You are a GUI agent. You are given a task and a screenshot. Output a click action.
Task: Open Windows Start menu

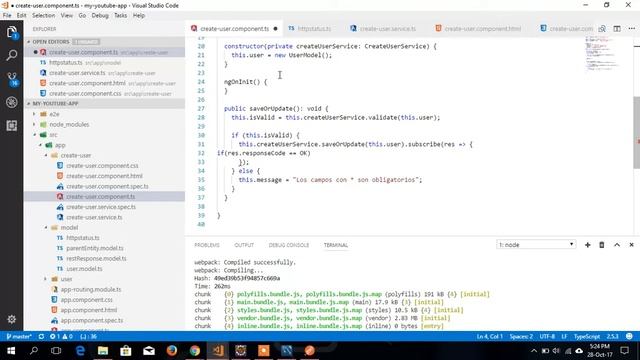coord(11,351)
